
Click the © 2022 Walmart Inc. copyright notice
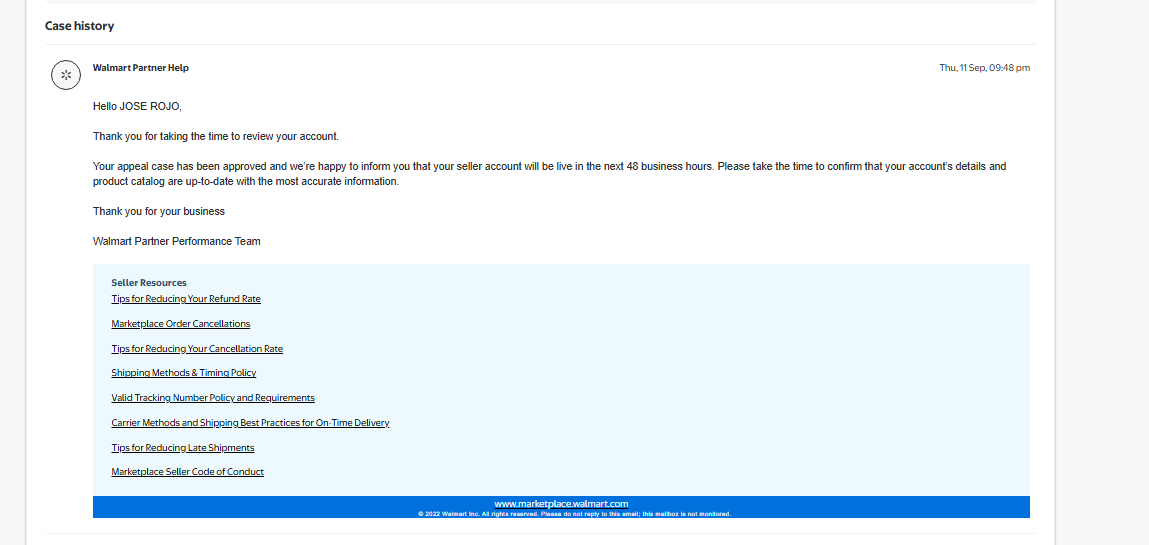click(x=574, y=514)
